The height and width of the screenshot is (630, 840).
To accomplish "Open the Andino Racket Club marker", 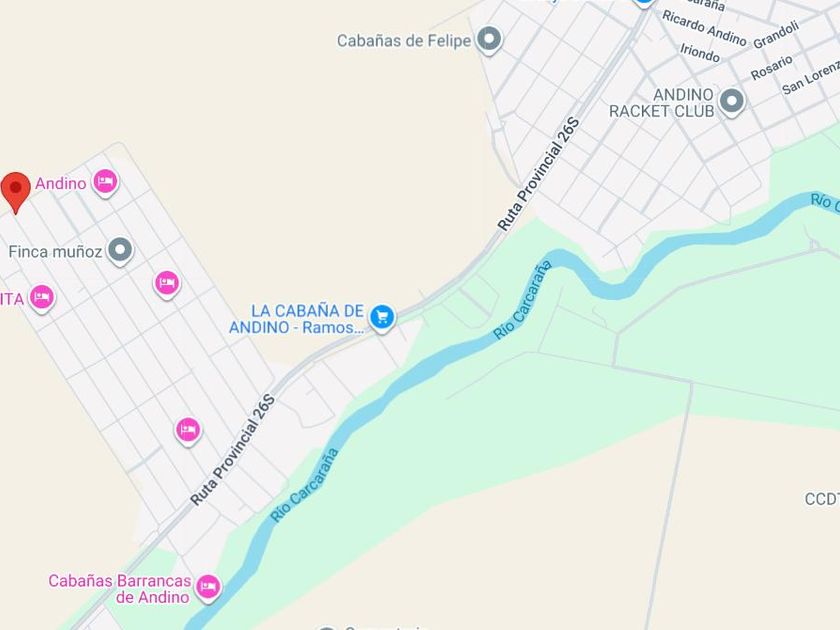I will 732,102.
